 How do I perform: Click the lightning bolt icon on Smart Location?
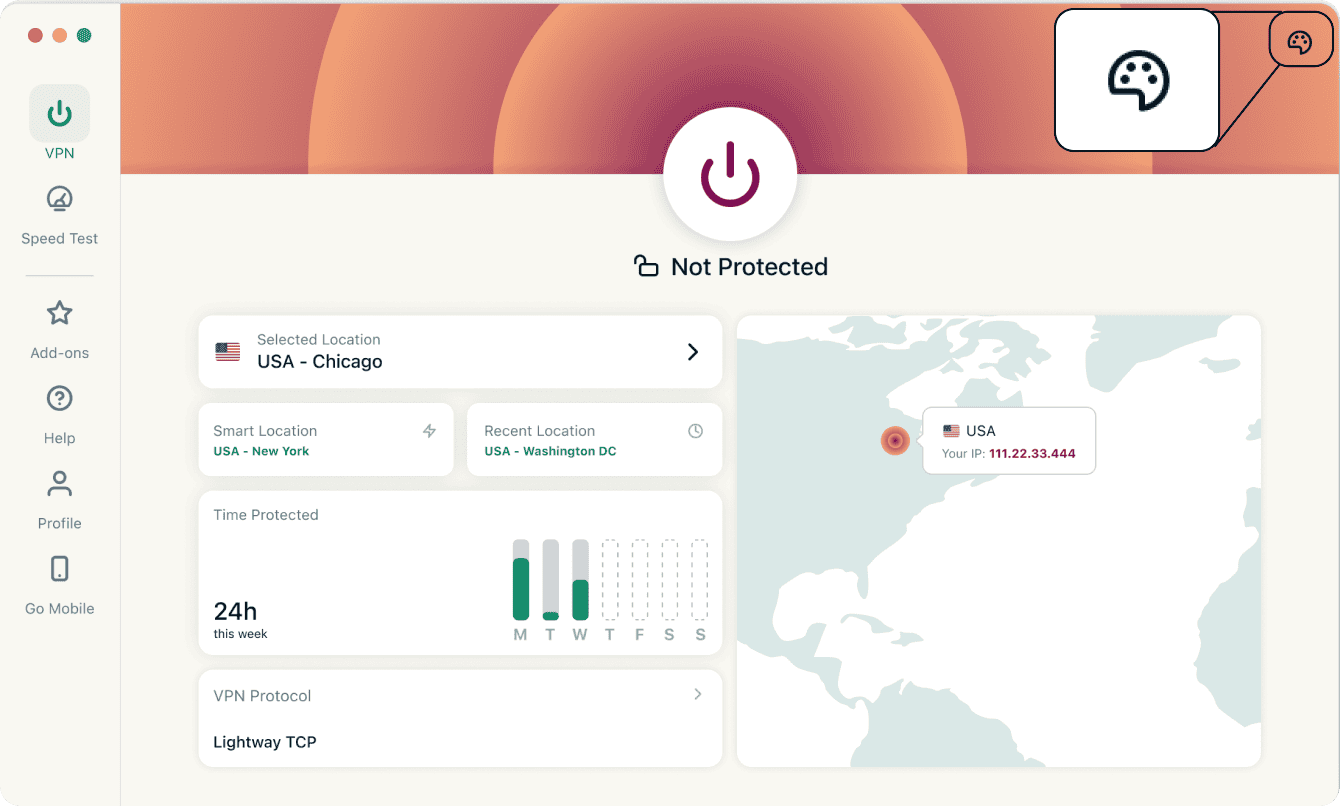(429, 431)
